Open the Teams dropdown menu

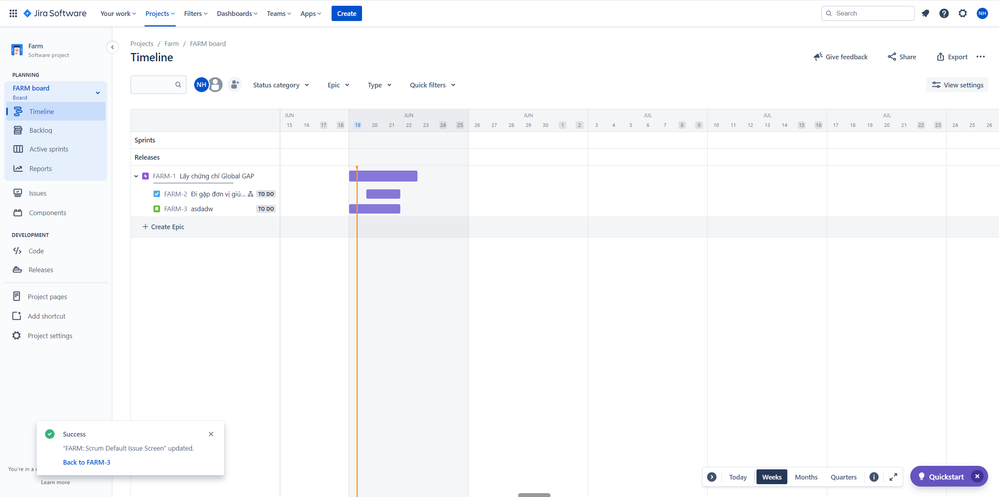(x=279, y=13)
